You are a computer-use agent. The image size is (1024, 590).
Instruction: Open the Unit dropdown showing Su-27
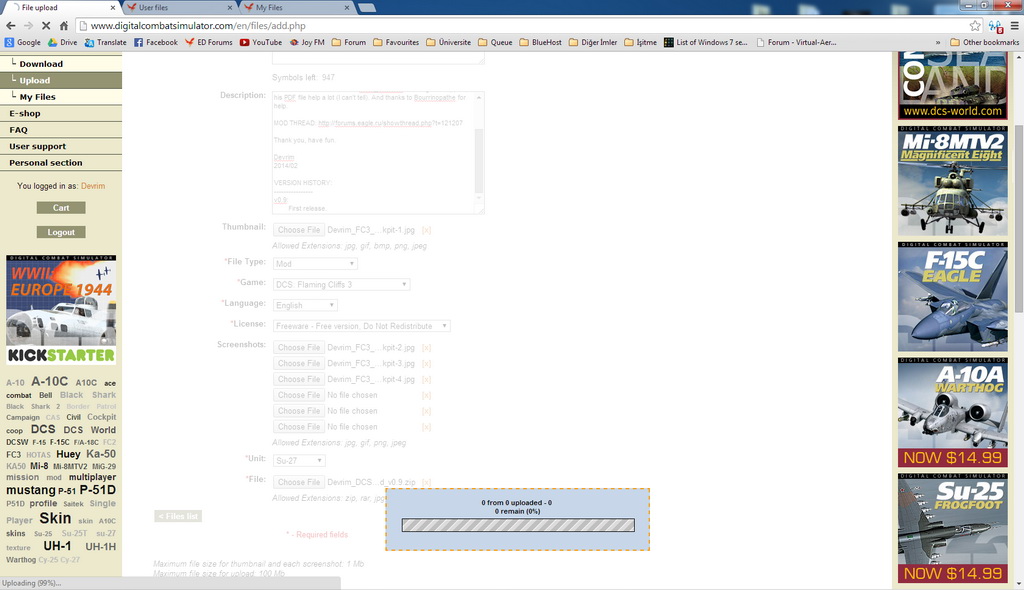pos(299,461)
